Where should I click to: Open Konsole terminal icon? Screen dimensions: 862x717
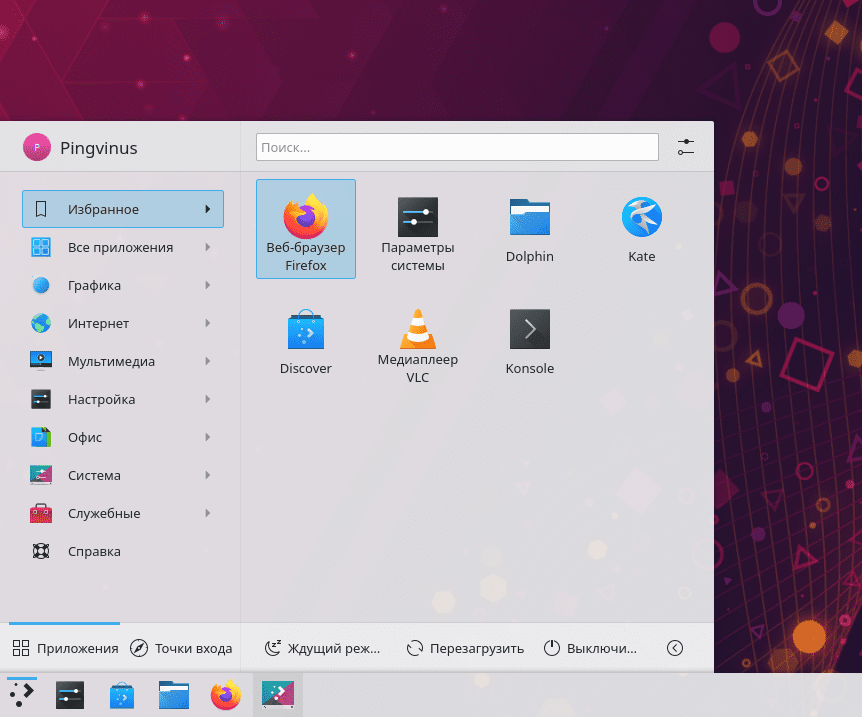point(529,341)
